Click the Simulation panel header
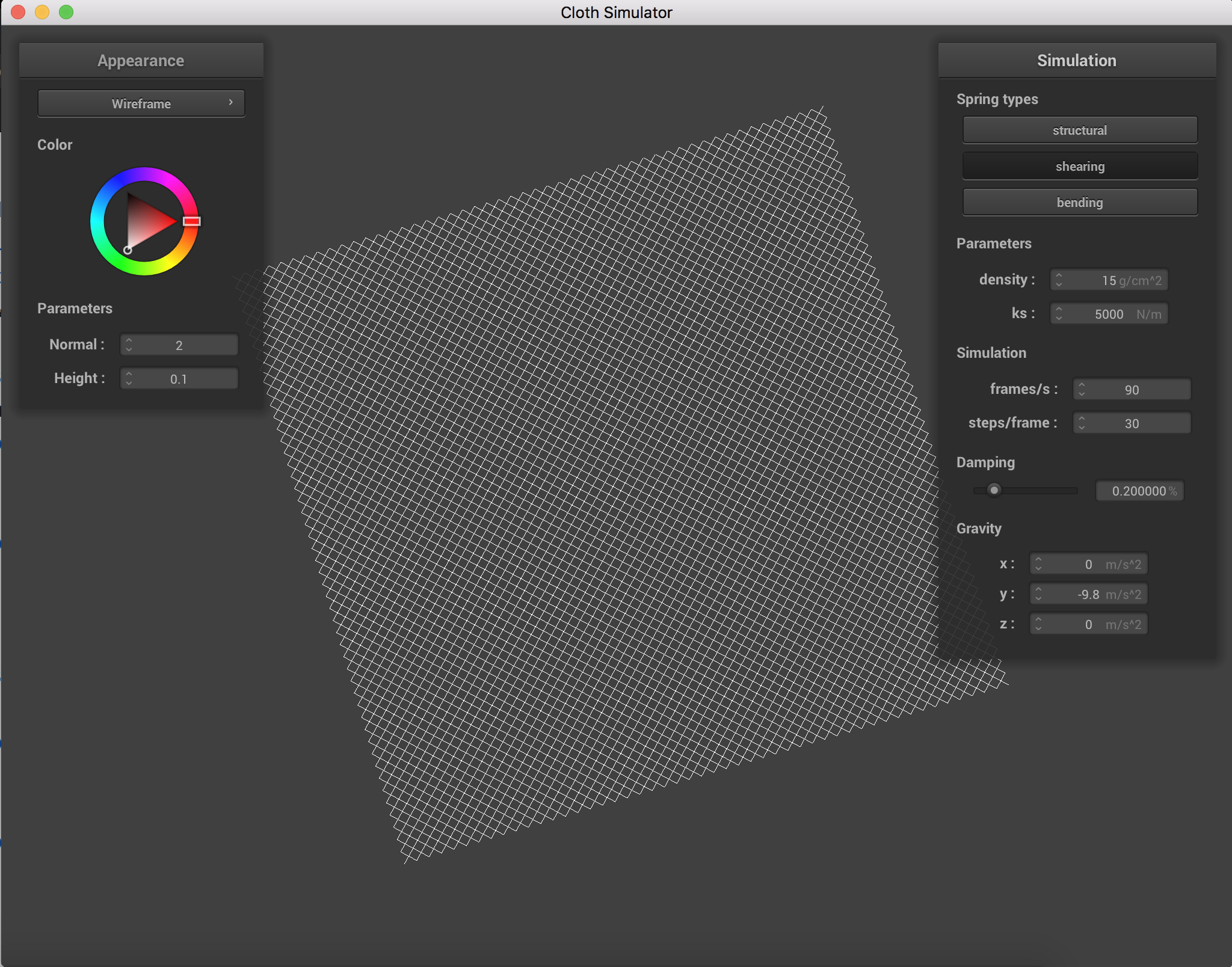 tap(1076, 61)
